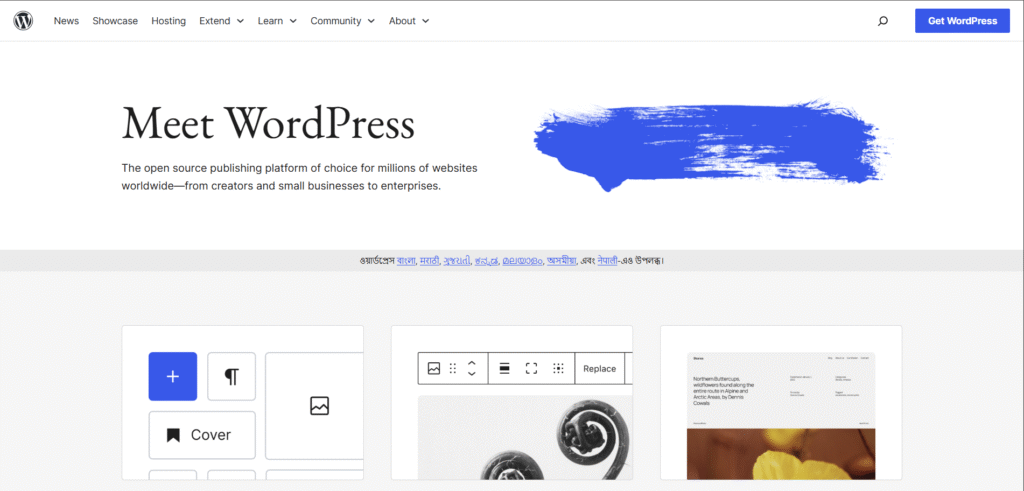Expand the Learn dropdown menu
This screenshot has width=1024, height=491.
(x=277, y=21)
